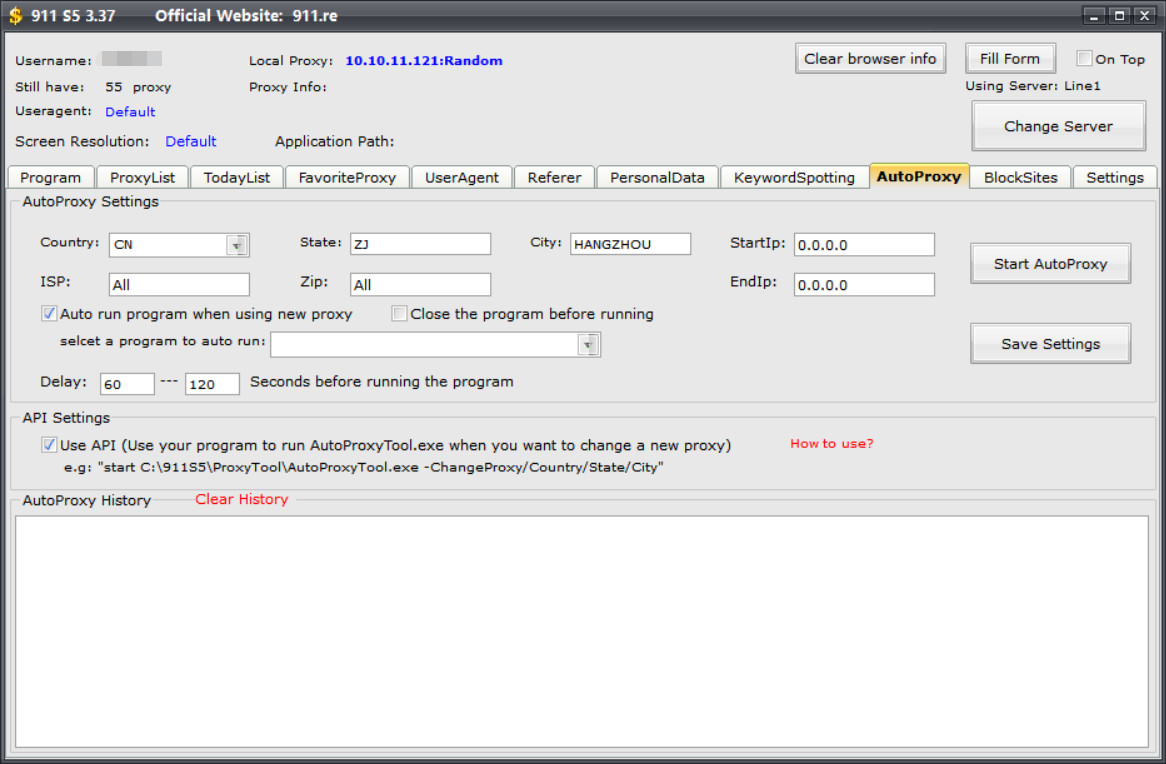This screenshot has height=764, width=1166.
Task: Disable Auto run program when using new proxy
Action: pos(49,314)
